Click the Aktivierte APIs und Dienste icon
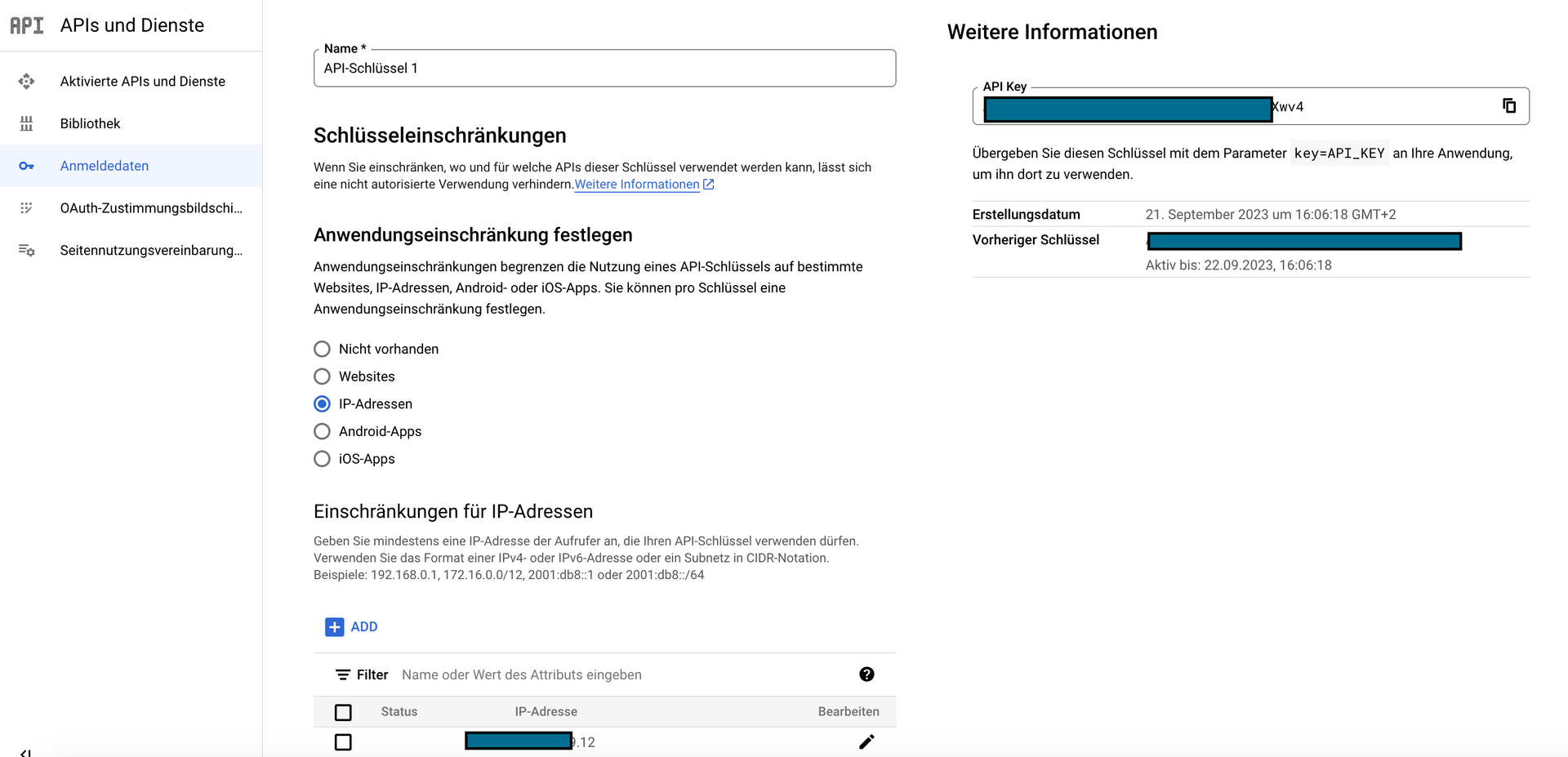1568x757 pixels. 27,81
